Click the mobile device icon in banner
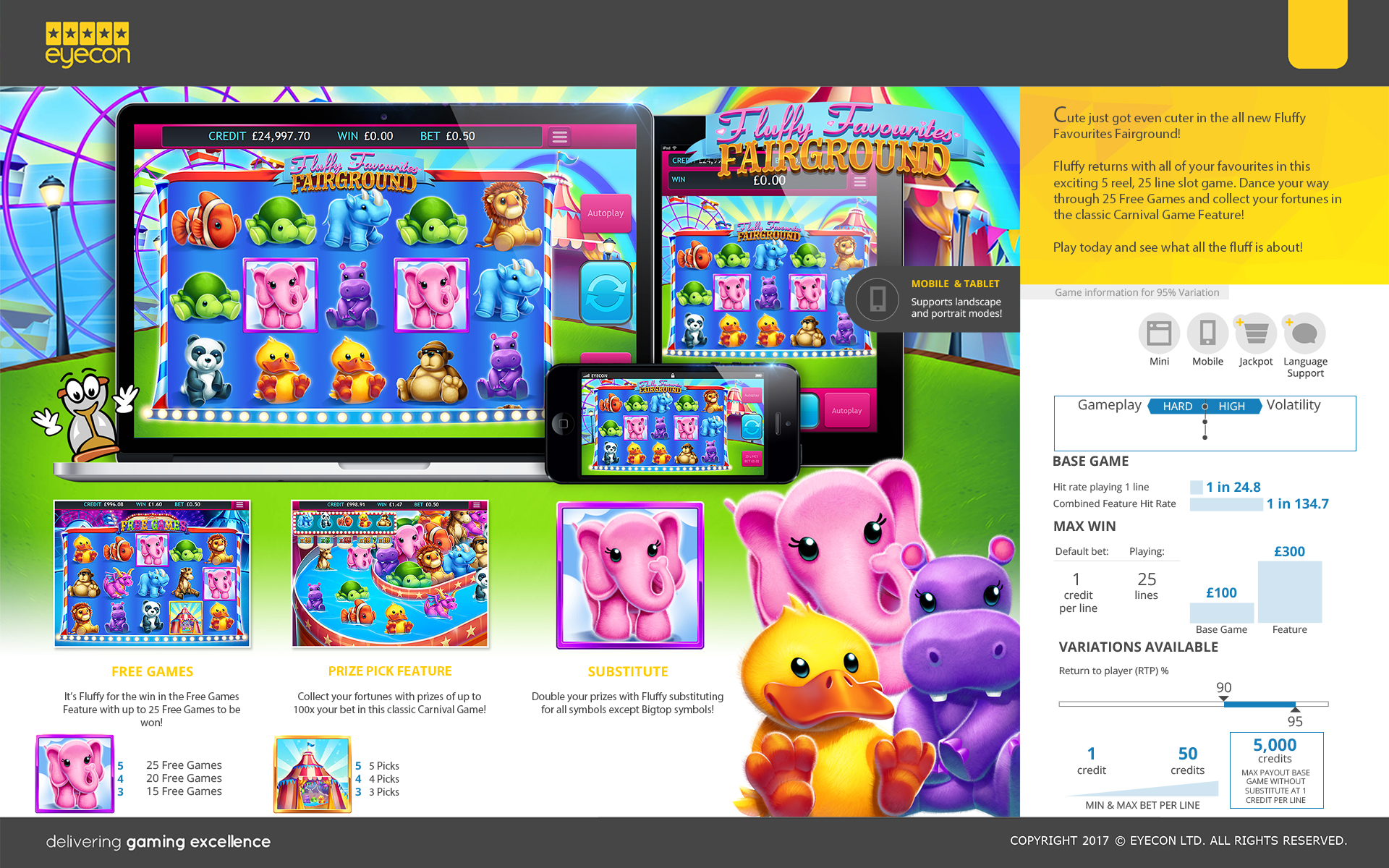The height and width of the screenshot is (868, 1389). 878,299
